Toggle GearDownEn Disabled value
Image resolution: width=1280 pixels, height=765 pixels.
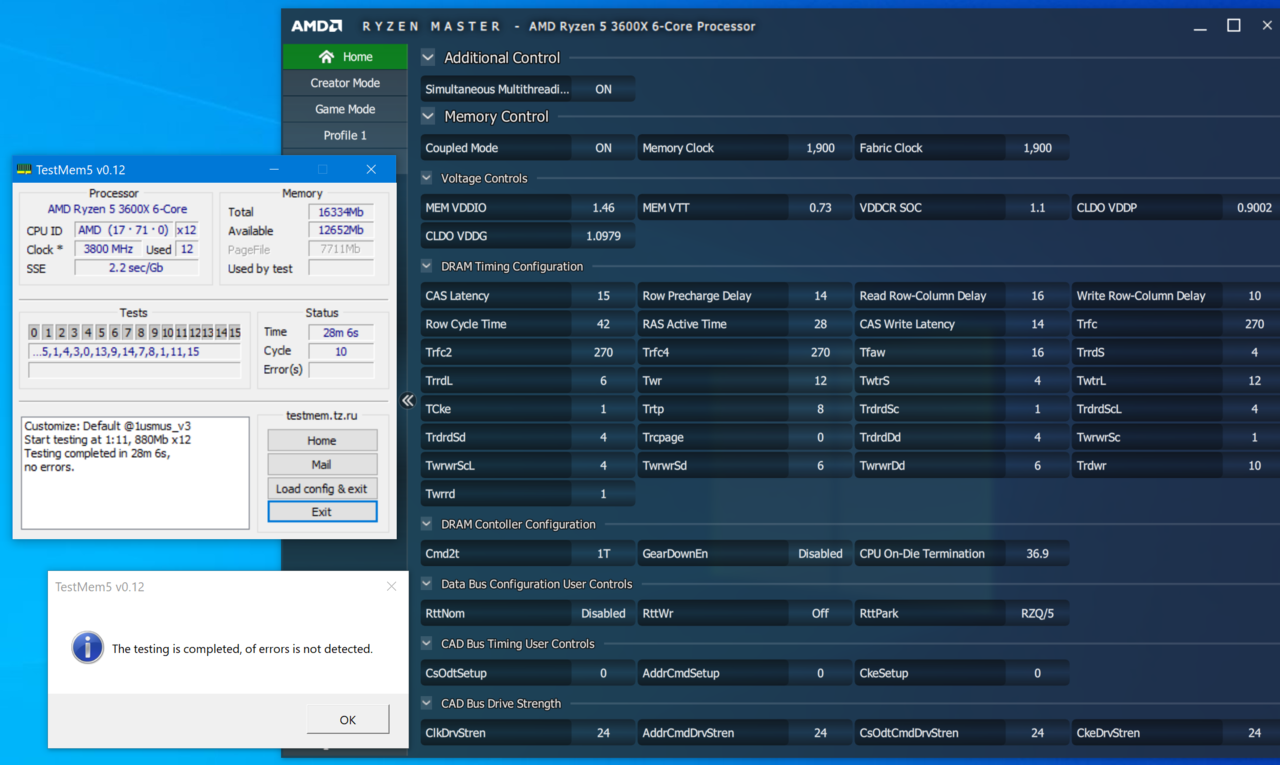[x=820, y=554]
